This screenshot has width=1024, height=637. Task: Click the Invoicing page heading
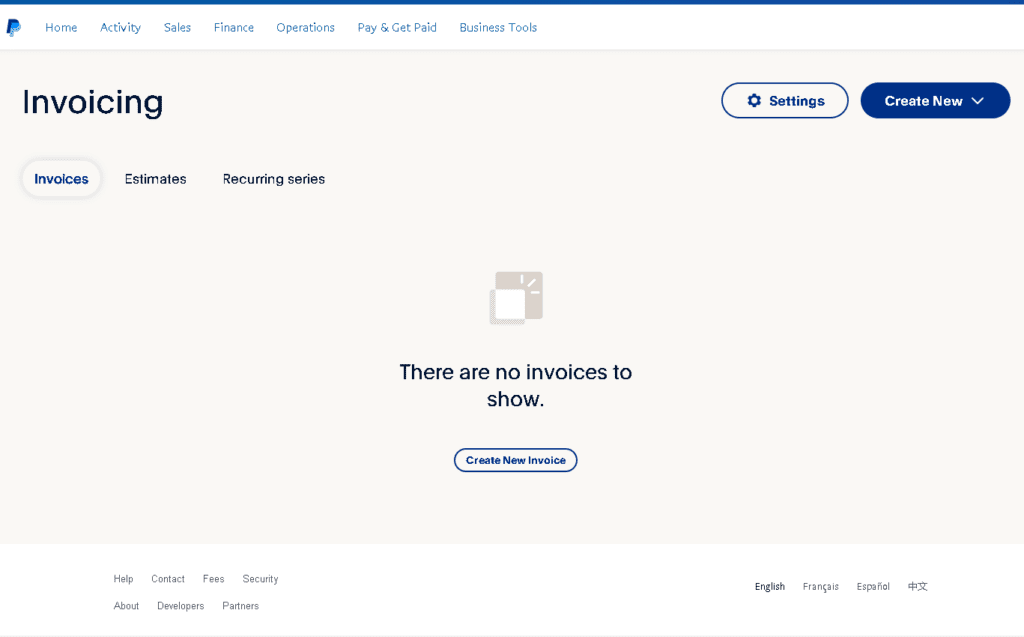tap(93, 103)
